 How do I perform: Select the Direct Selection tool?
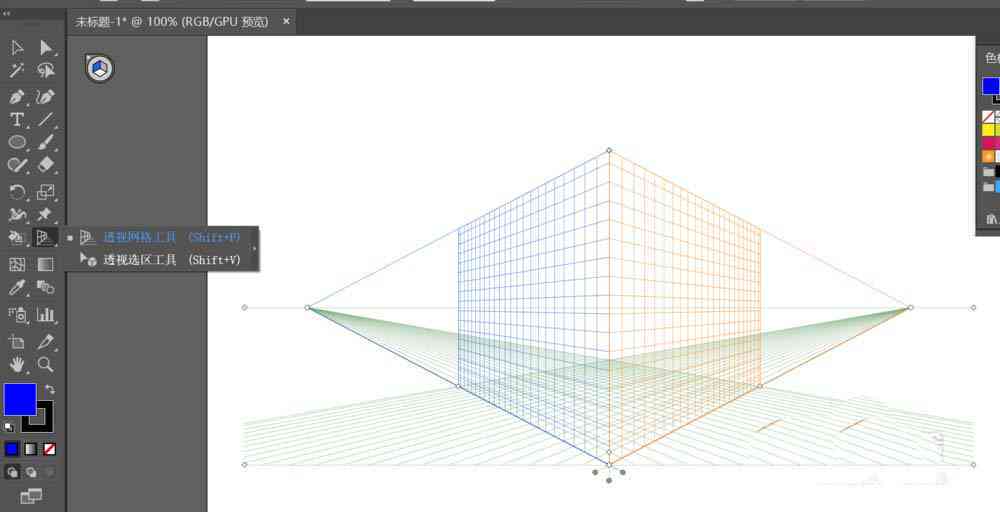(x=46, y=48)
